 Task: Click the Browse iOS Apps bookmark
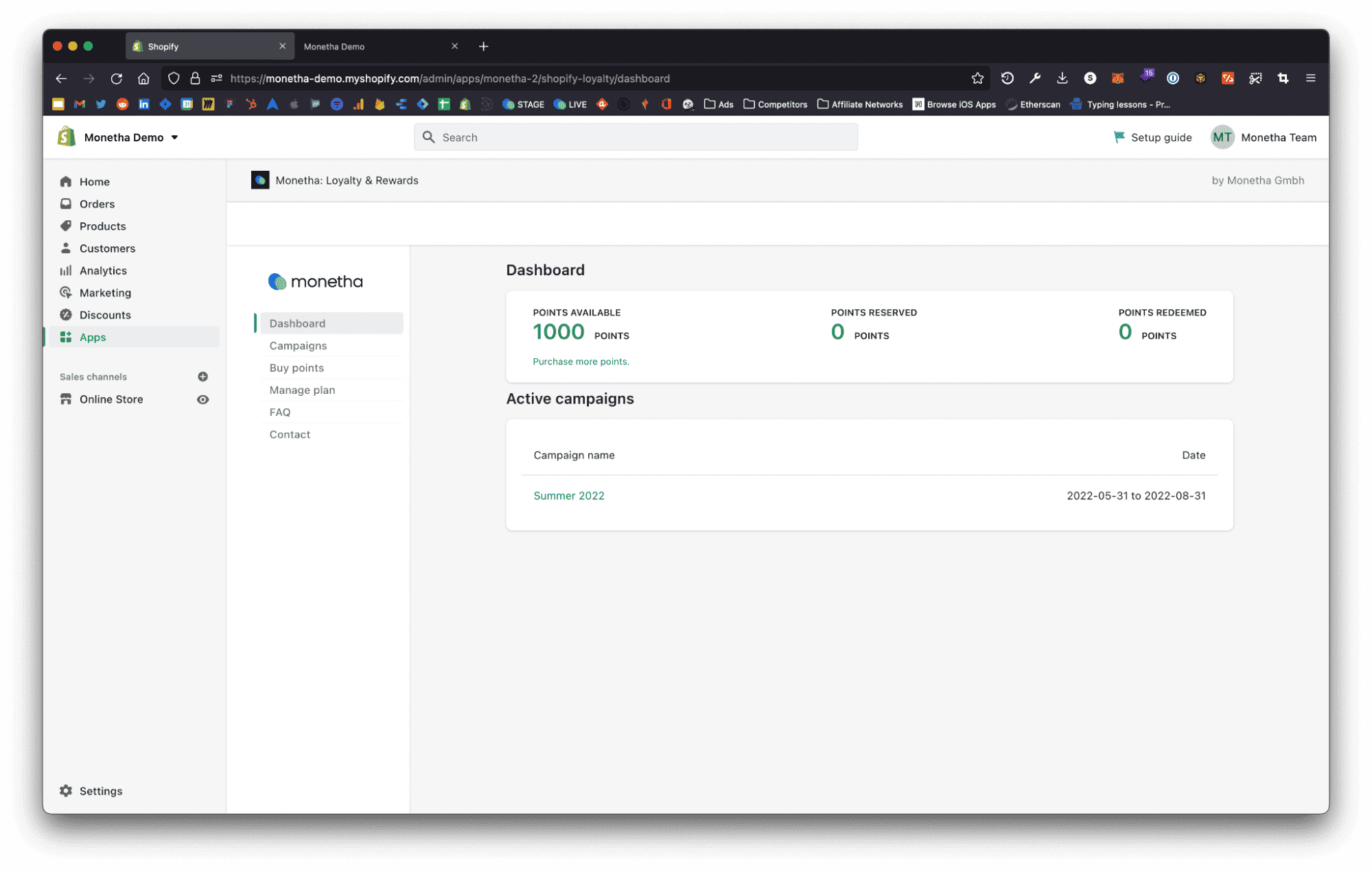(954, 104)
